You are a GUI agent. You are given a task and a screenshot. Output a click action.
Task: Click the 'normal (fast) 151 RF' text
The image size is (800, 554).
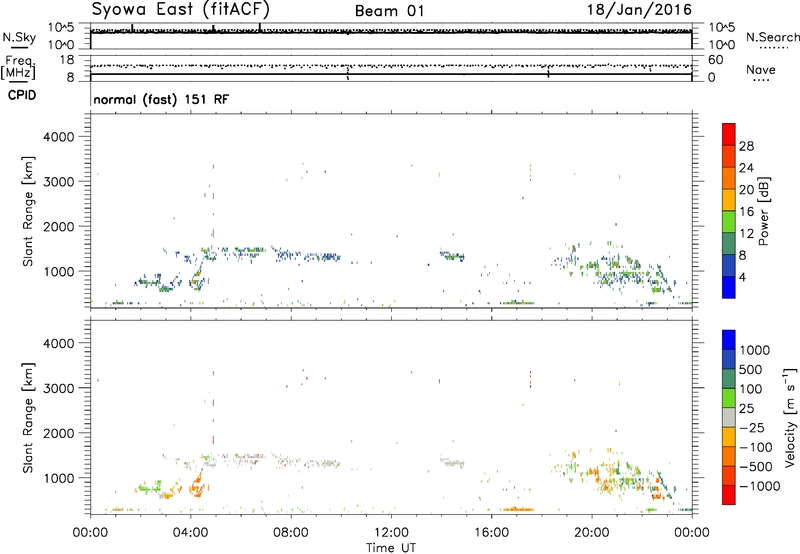(x=161, y=99)
